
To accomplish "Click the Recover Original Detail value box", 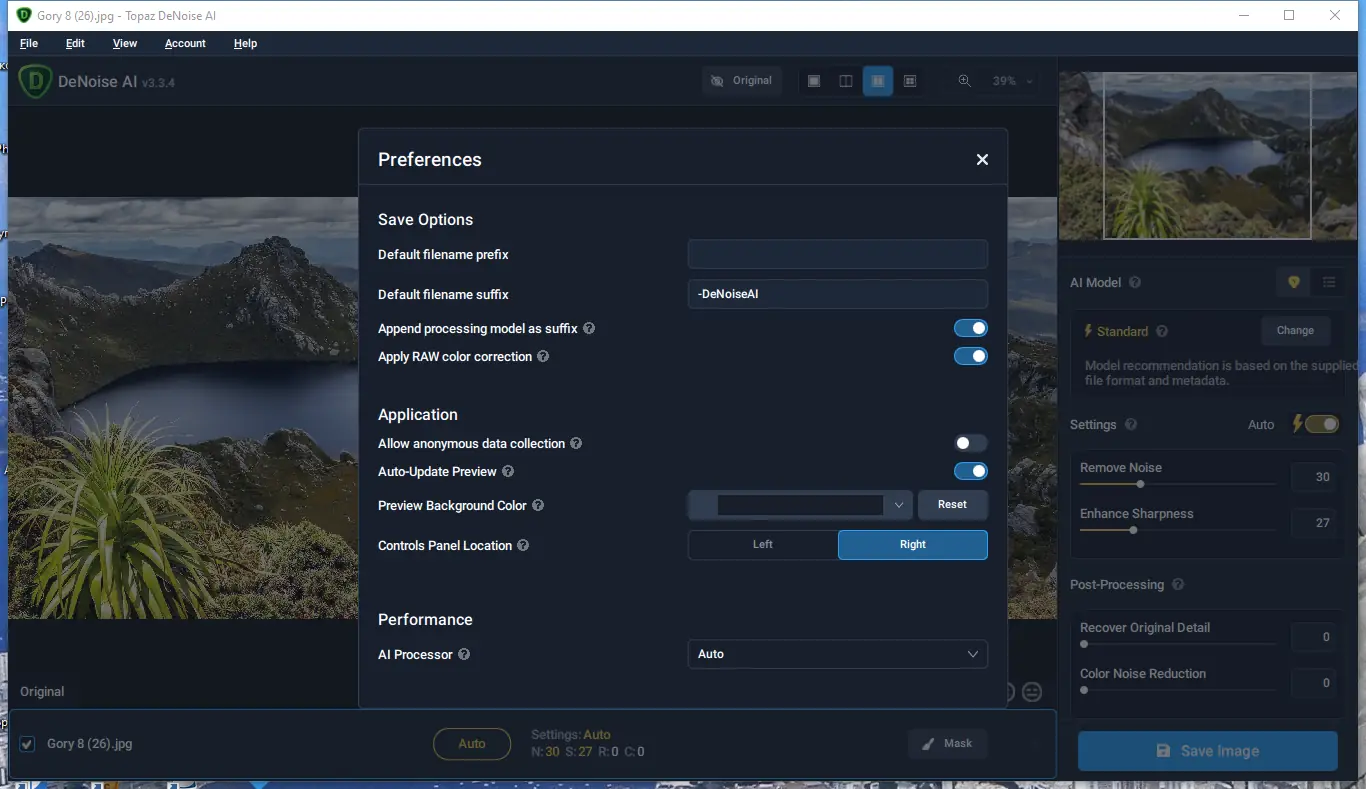I will click(x=1314, y=637).
